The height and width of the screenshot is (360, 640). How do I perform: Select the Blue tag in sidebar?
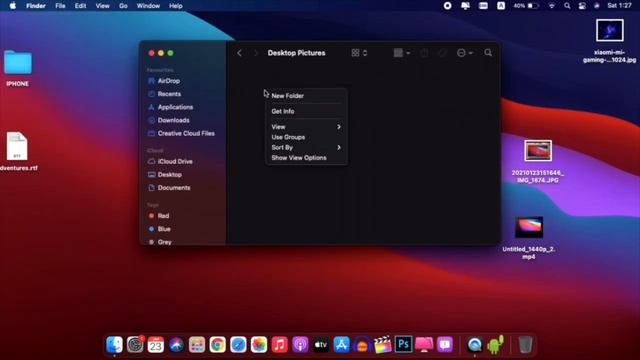tap(160, 229)
